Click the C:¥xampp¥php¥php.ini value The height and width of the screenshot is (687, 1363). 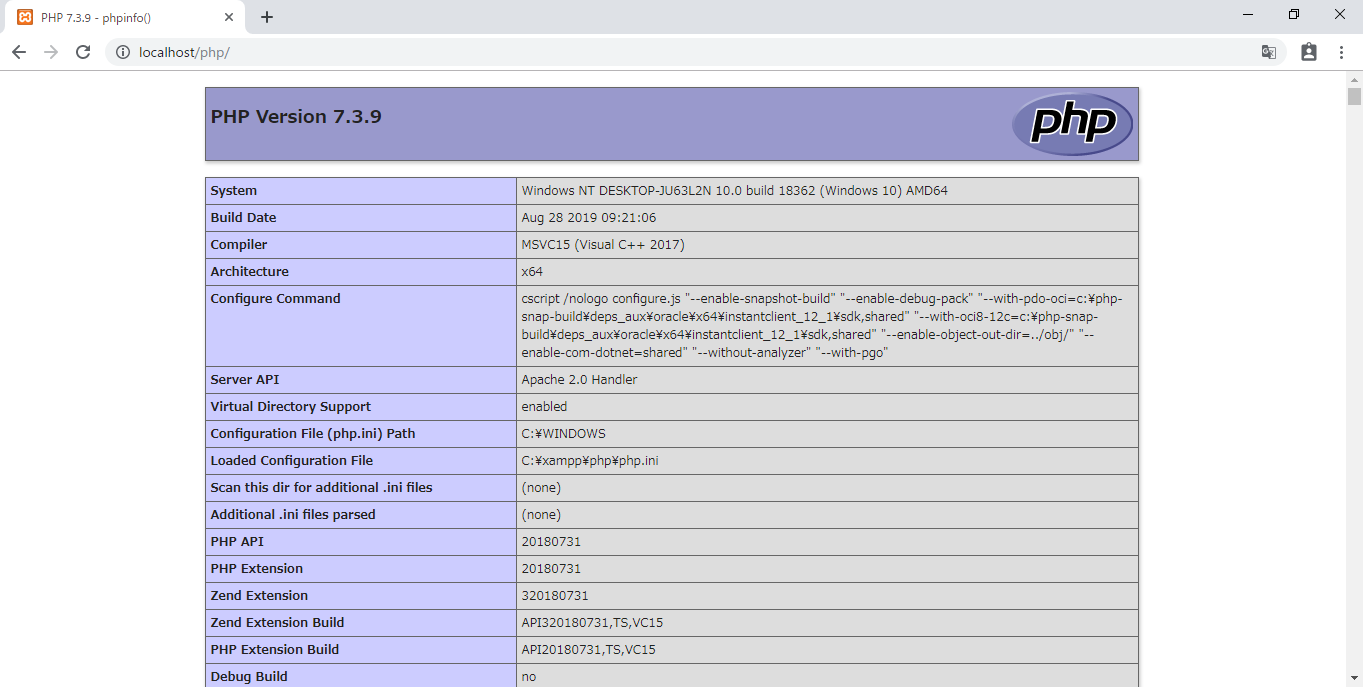point(590,461)
